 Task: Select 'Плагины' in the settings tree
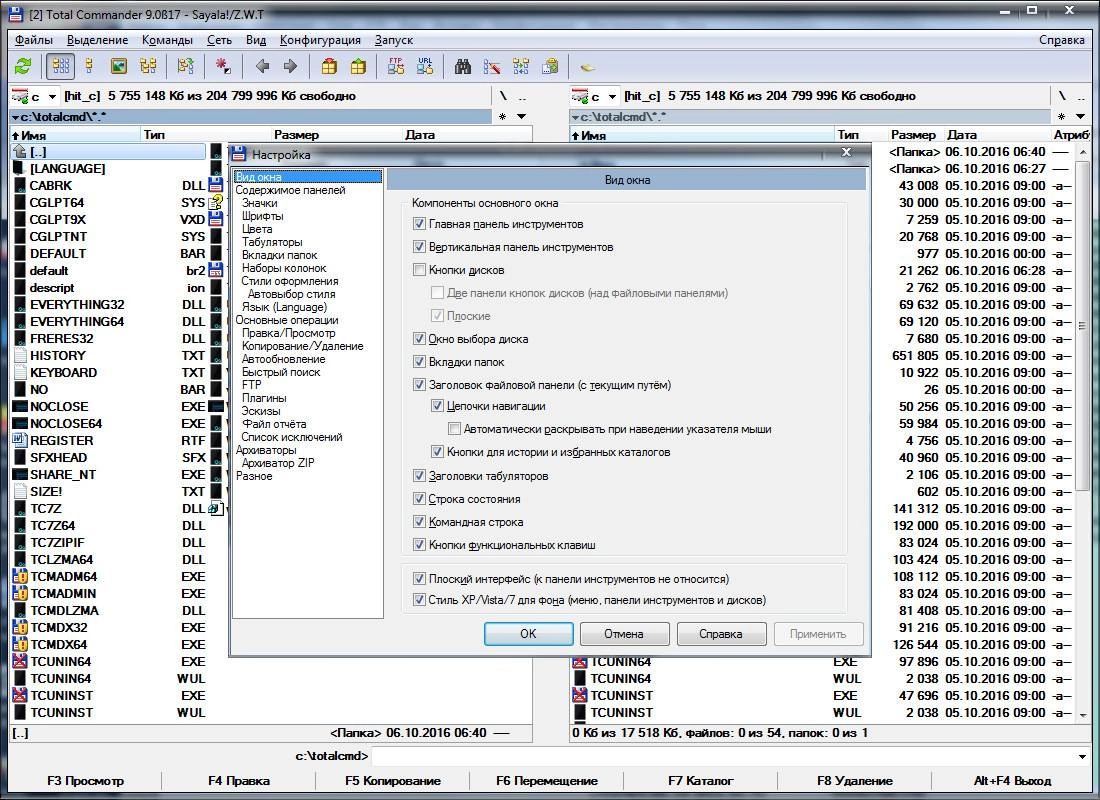coord(264,398)
